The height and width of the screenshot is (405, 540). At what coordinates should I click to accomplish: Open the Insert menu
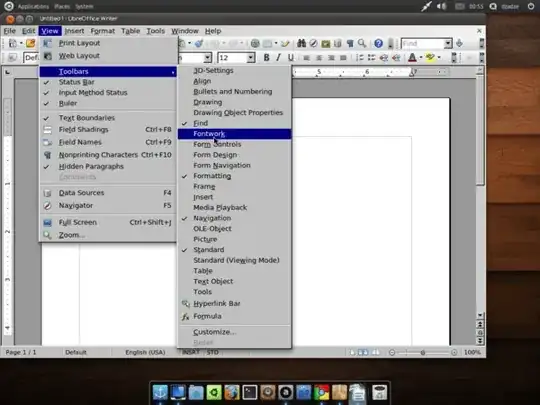pyautogui.click(x=74, y=31)
